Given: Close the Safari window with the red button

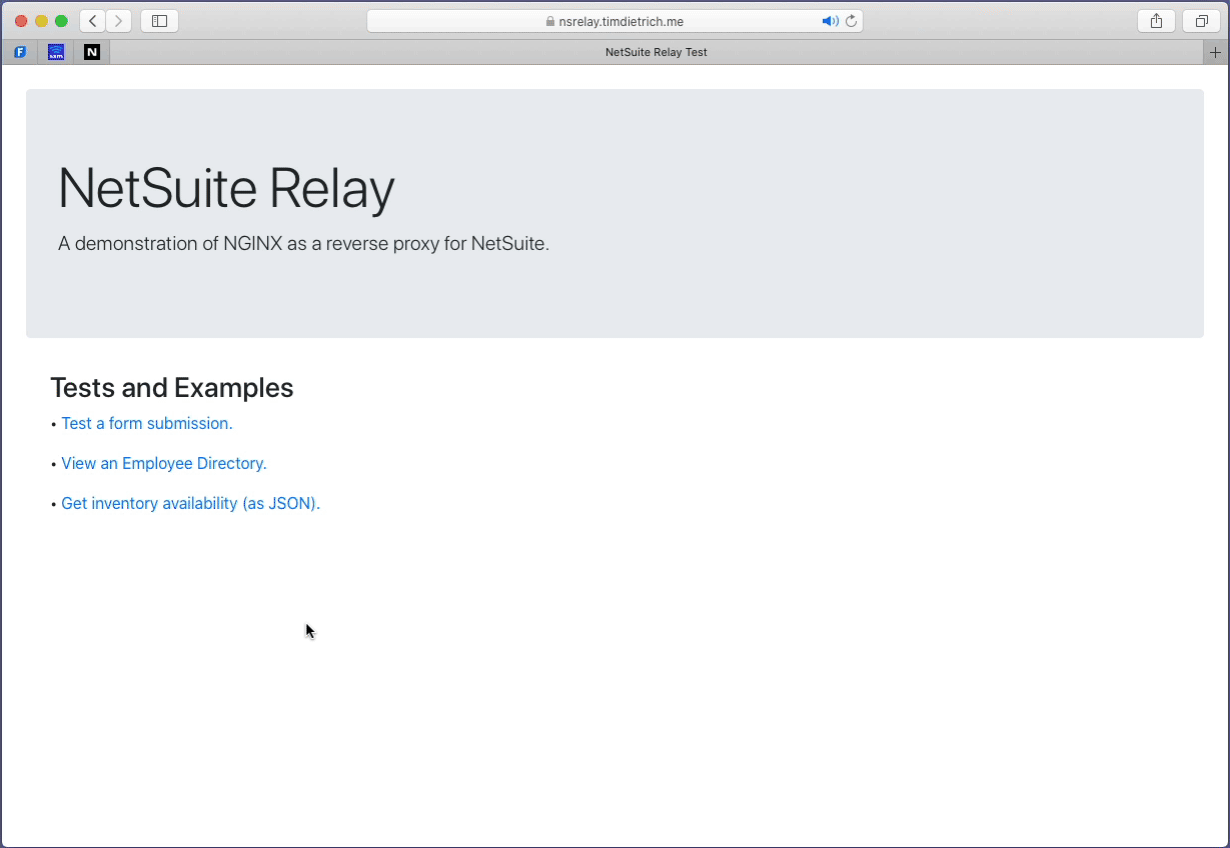Looking at the screenshot, I should (x=21, y=21).
